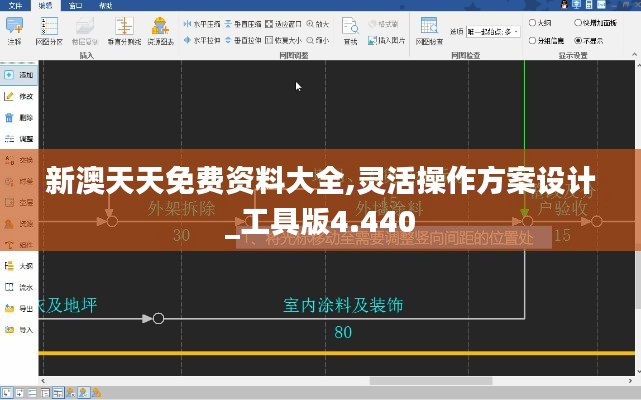Select the 分组信息 radio button

coord(546,40)
